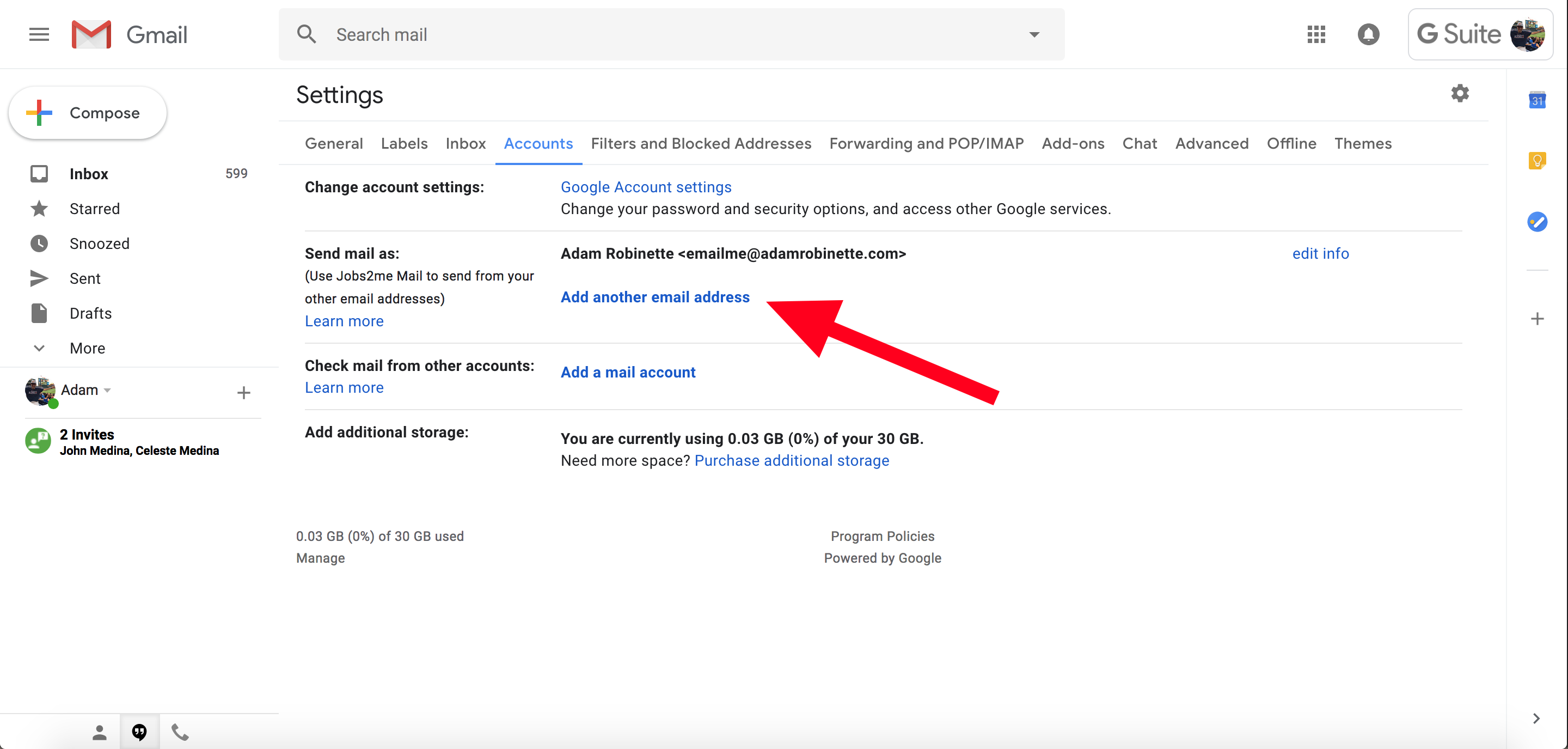Open Adam chat status dropdown
Image resolution: width=1568 pixels, height=749 pixels.
[107, 391]
